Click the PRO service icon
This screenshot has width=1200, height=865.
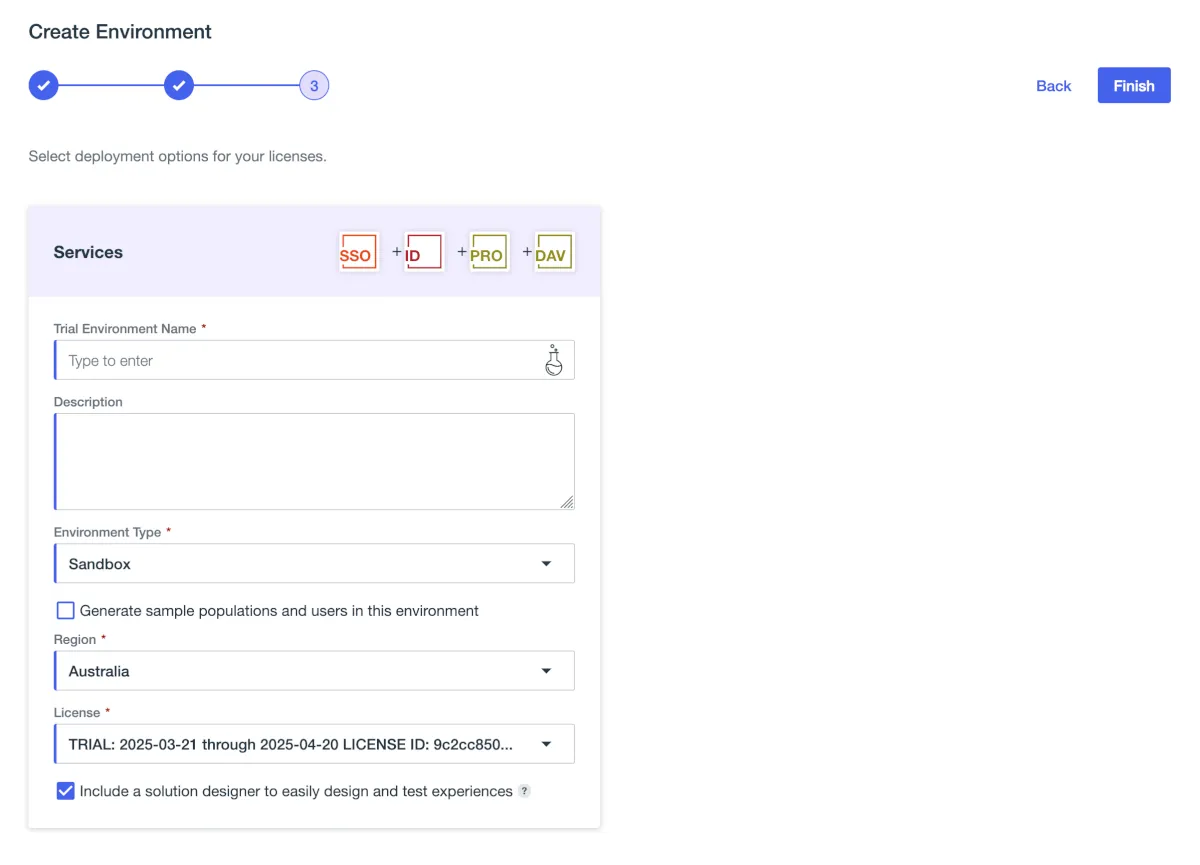click(488, 252)
